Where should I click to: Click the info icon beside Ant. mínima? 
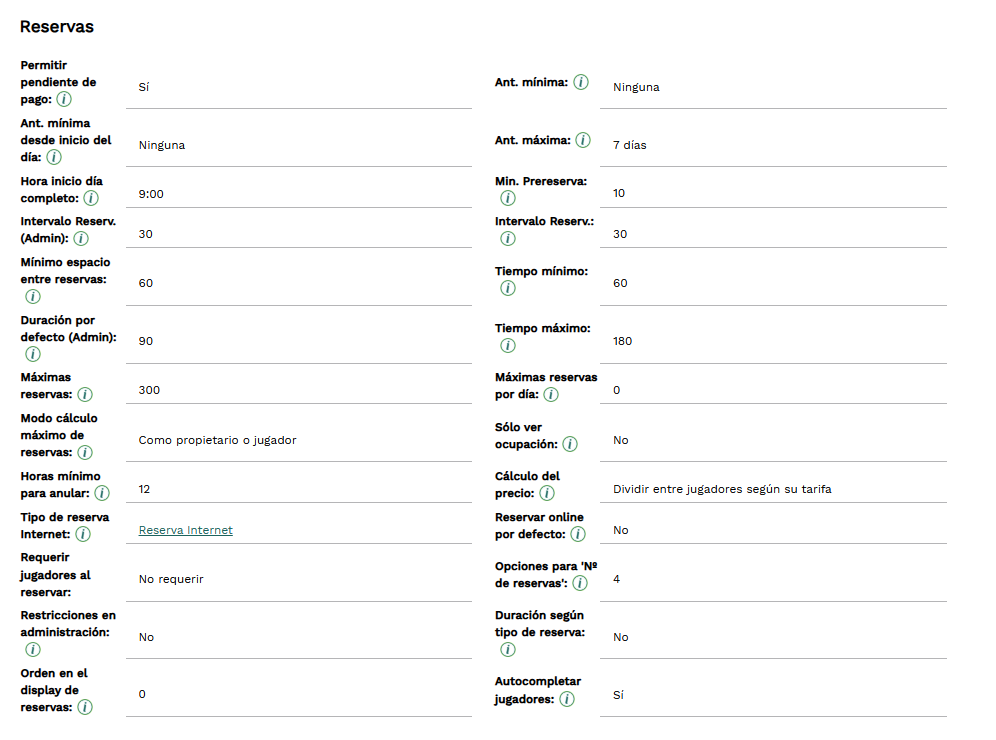(x=581, y=82)
